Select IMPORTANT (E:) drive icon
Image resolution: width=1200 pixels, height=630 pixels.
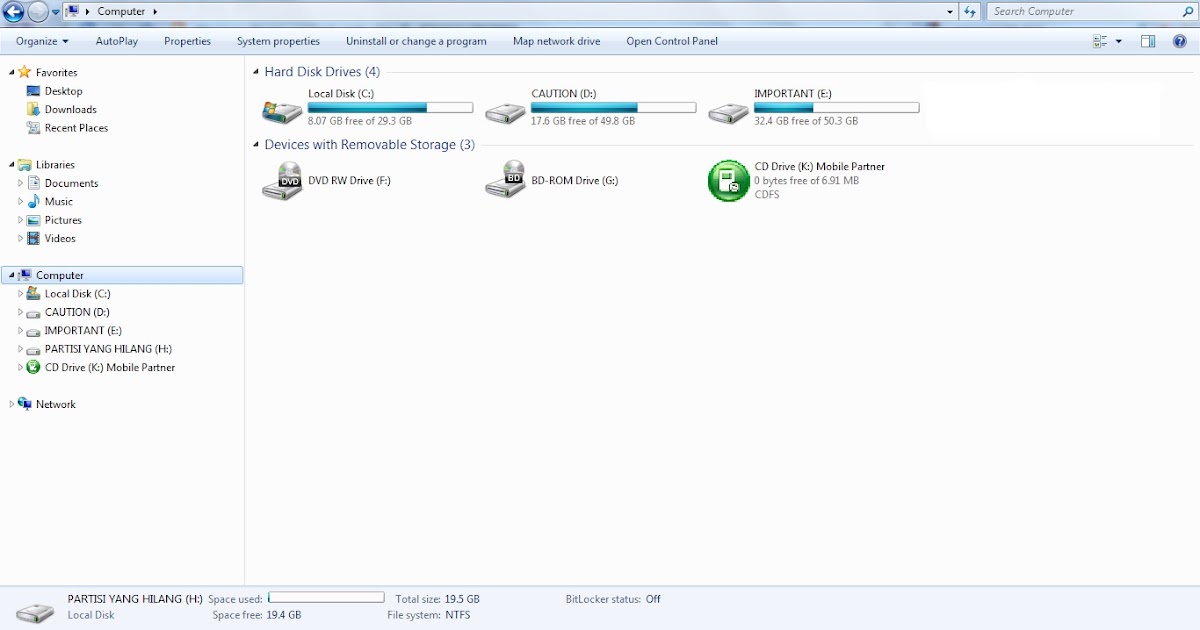(728, 112)
